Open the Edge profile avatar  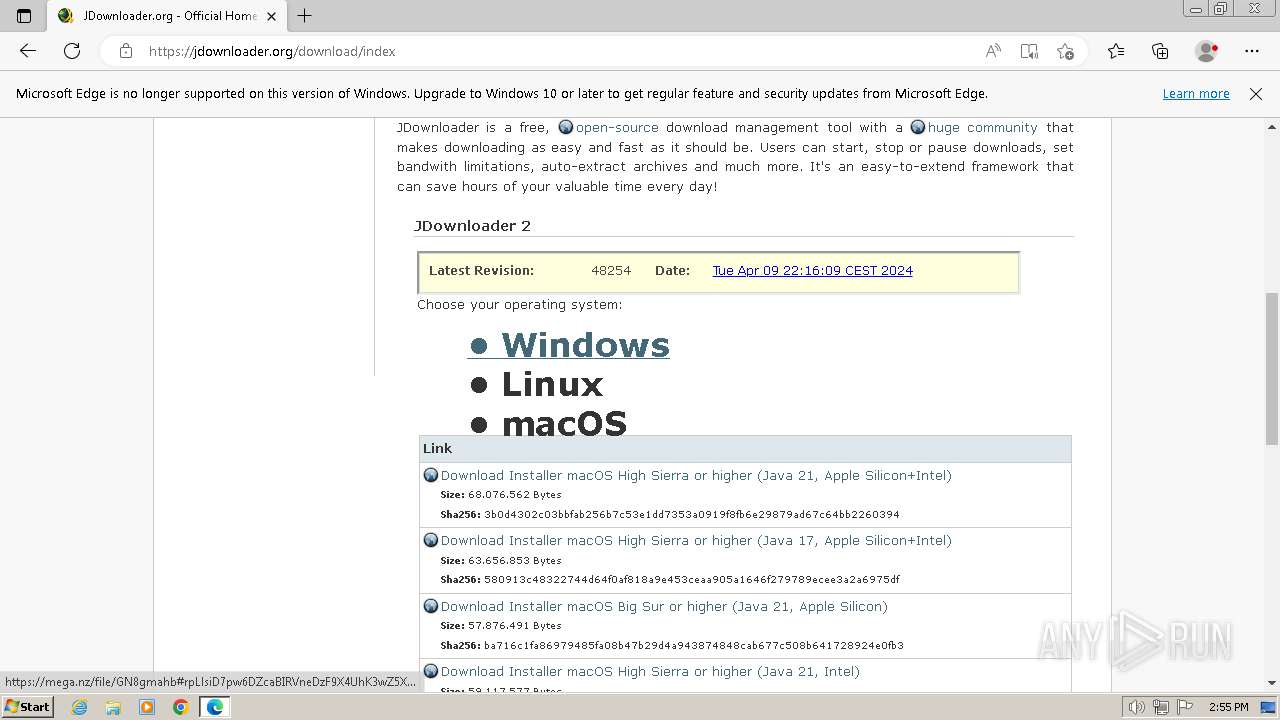coord(1207,51)
